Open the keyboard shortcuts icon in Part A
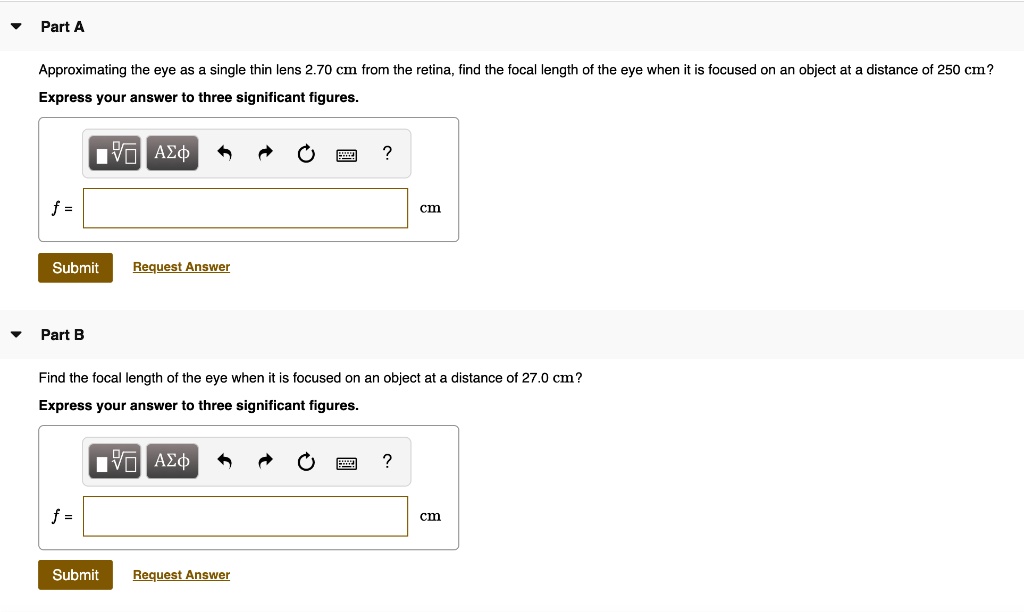 tap(346, 154)
